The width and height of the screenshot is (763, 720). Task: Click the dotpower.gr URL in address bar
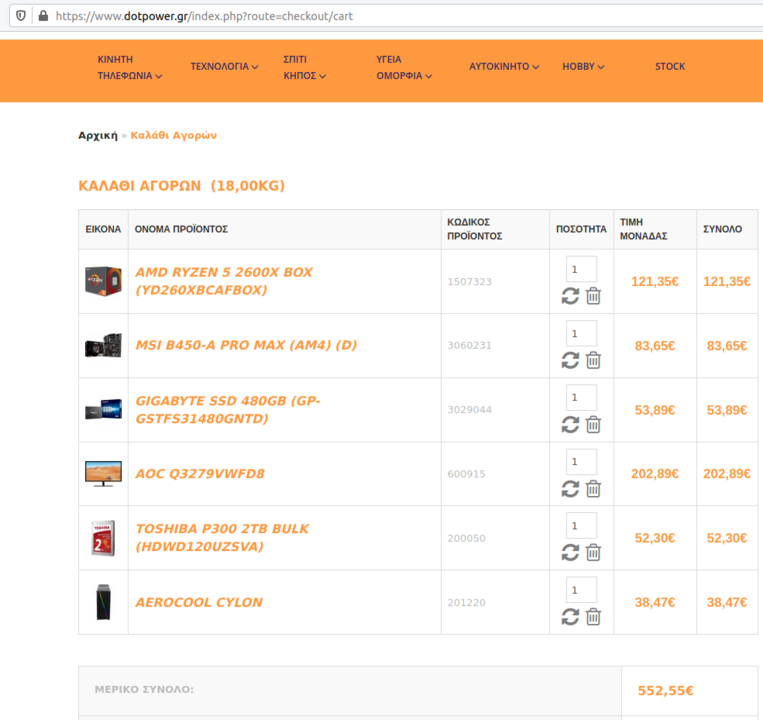pos(204,16)
